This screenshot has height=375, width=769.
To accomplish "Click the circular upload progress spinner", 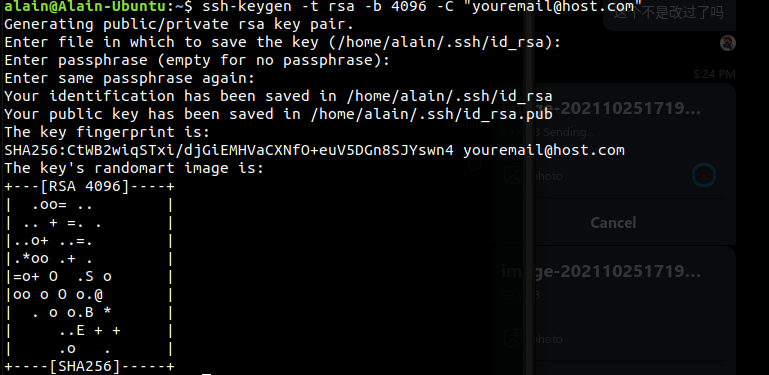I will click(x=704, y=175).
